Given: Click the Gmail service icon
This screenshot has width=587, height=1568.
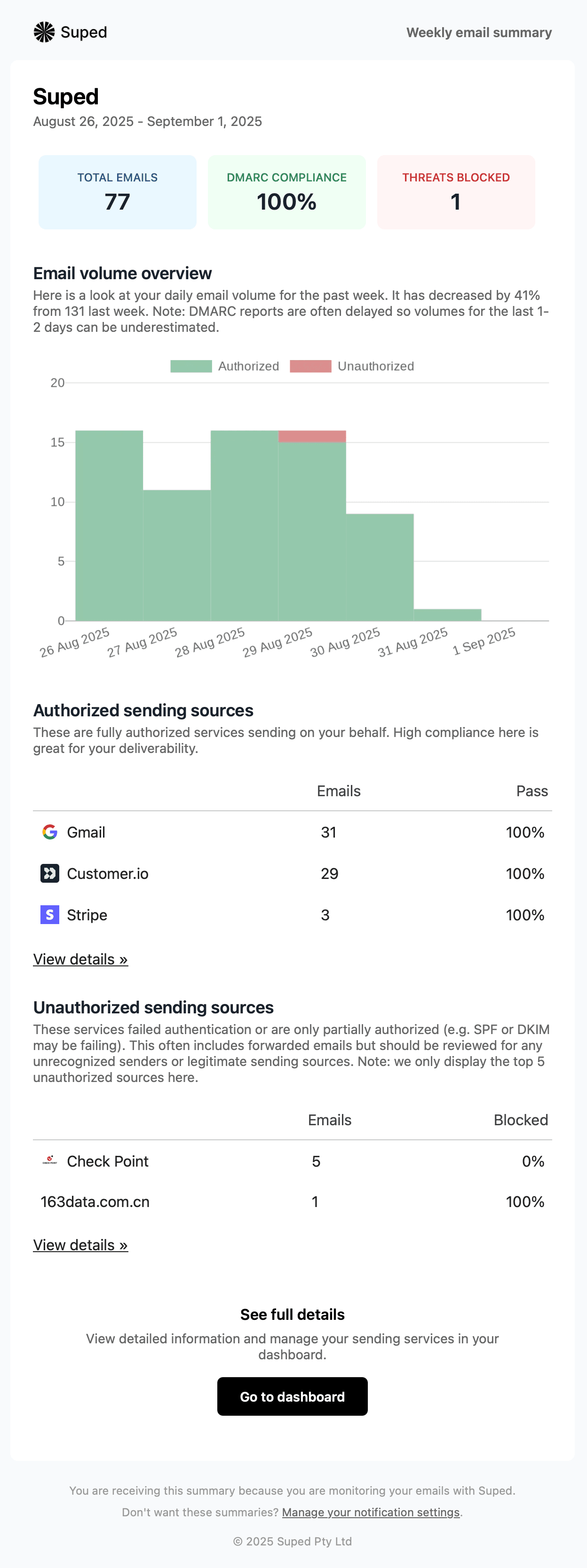Looking at the screenshot, I should pyautogui.click(x=49, y=831).
